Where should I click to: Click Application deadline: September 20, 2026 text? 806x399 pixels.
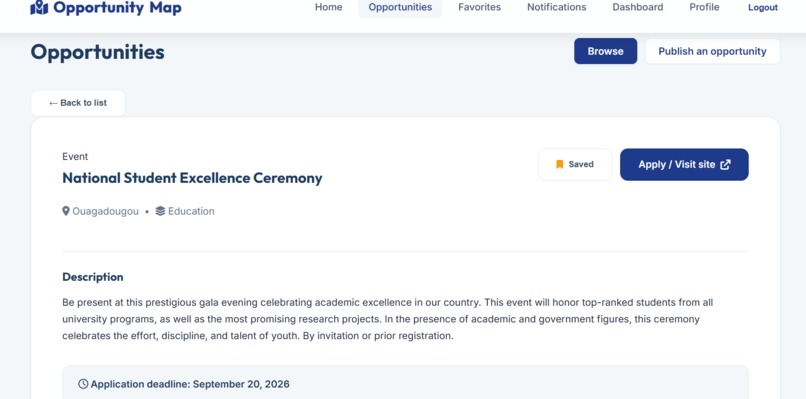[190, 384]
